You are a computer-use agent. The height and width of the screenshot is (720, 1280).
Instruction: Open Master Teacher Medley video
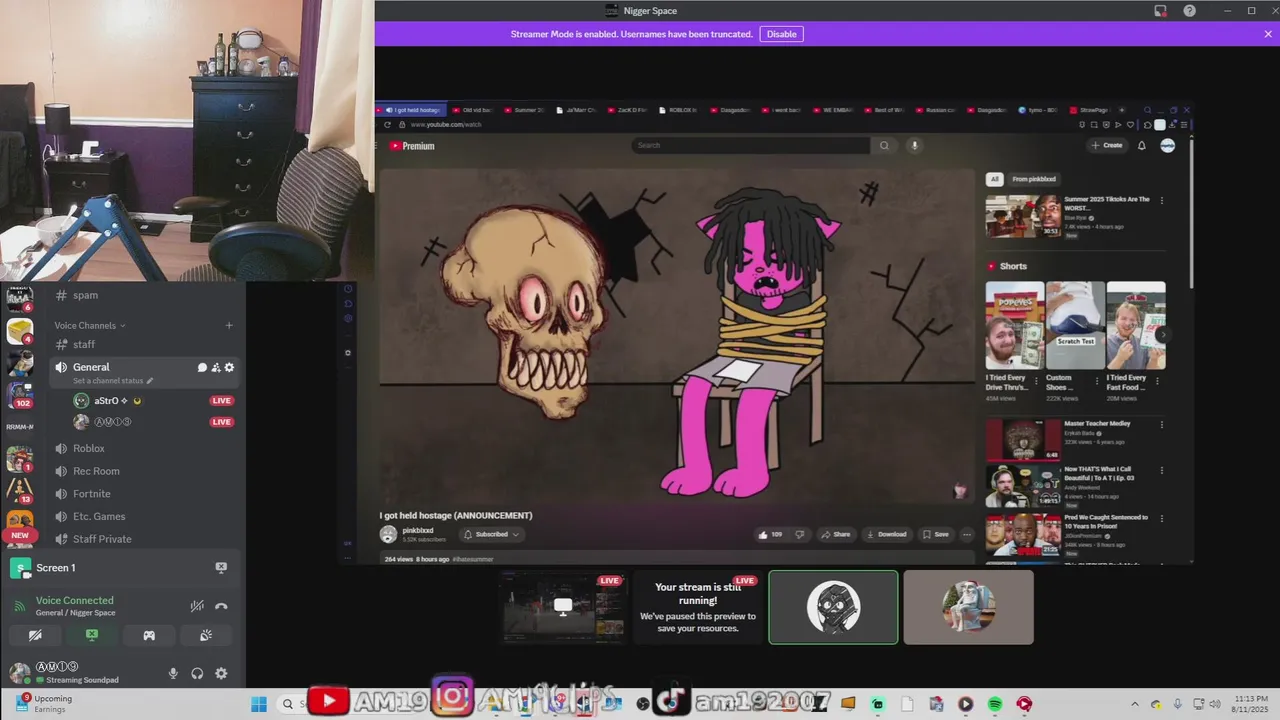click(1023, 439)
